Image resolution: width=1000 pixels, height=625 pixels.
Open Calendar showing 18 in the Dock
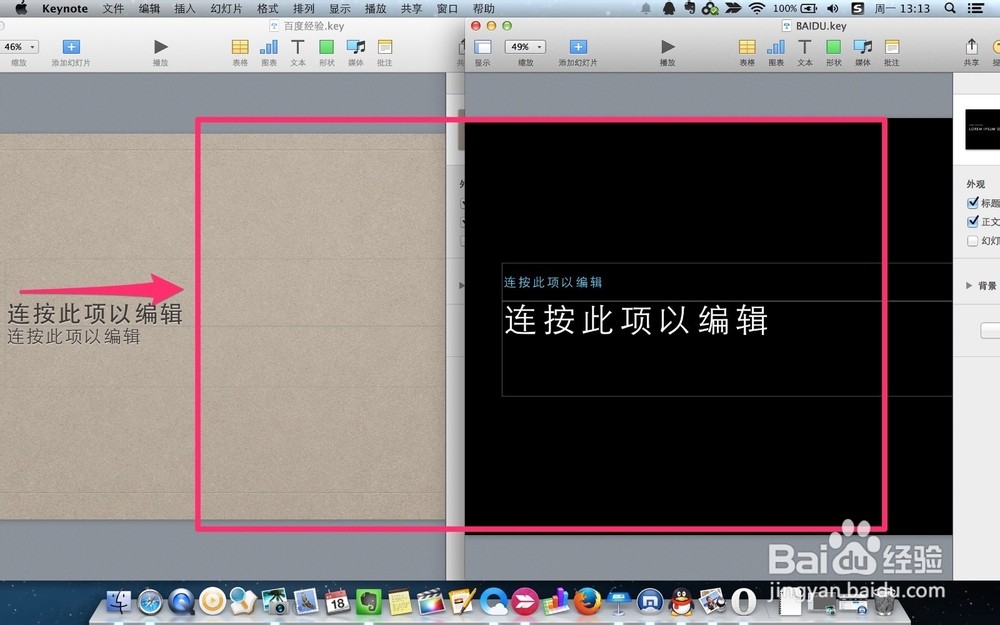pyautogui.click(x=337, y=601)
